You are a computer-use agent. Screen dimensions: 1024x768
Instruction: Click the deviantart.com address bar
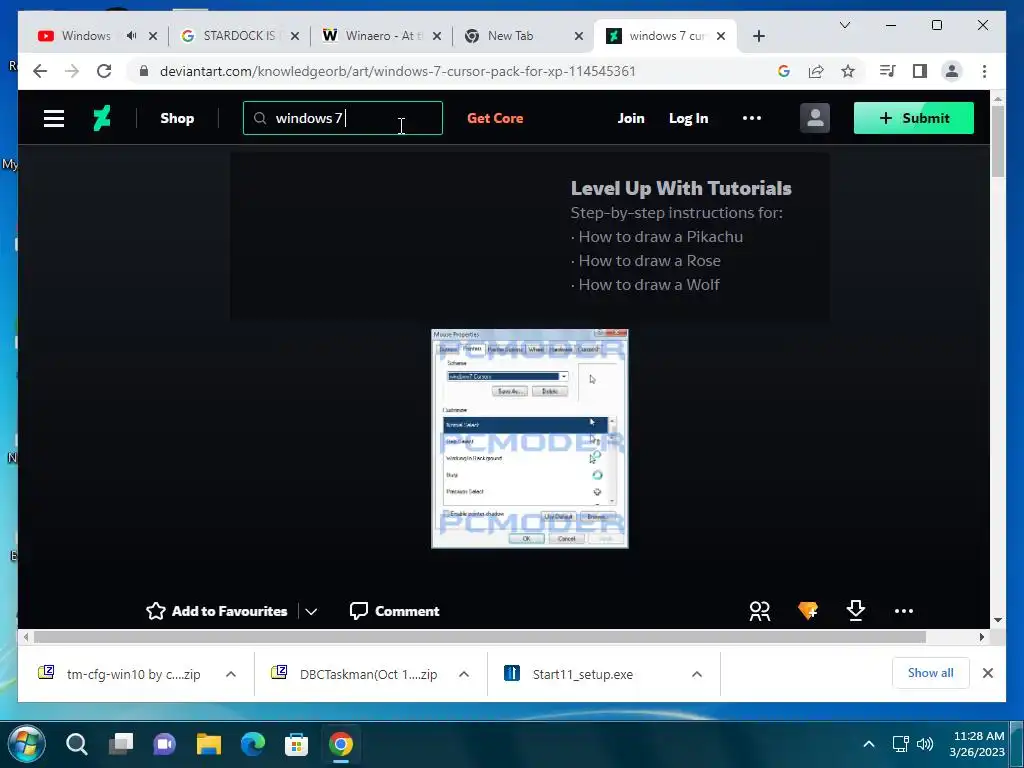click(x=398, y=71)
